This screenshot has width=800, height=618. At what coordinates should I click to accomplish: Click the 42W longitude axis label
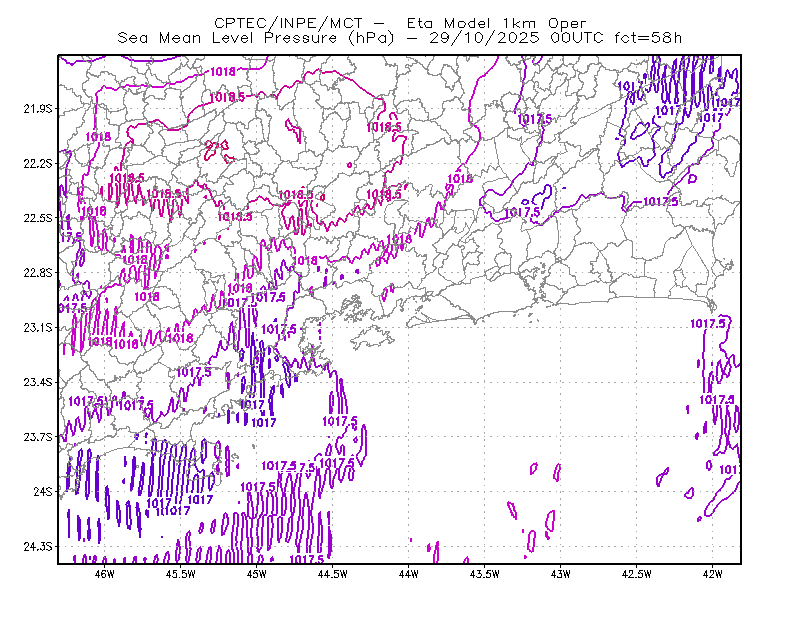712,574
